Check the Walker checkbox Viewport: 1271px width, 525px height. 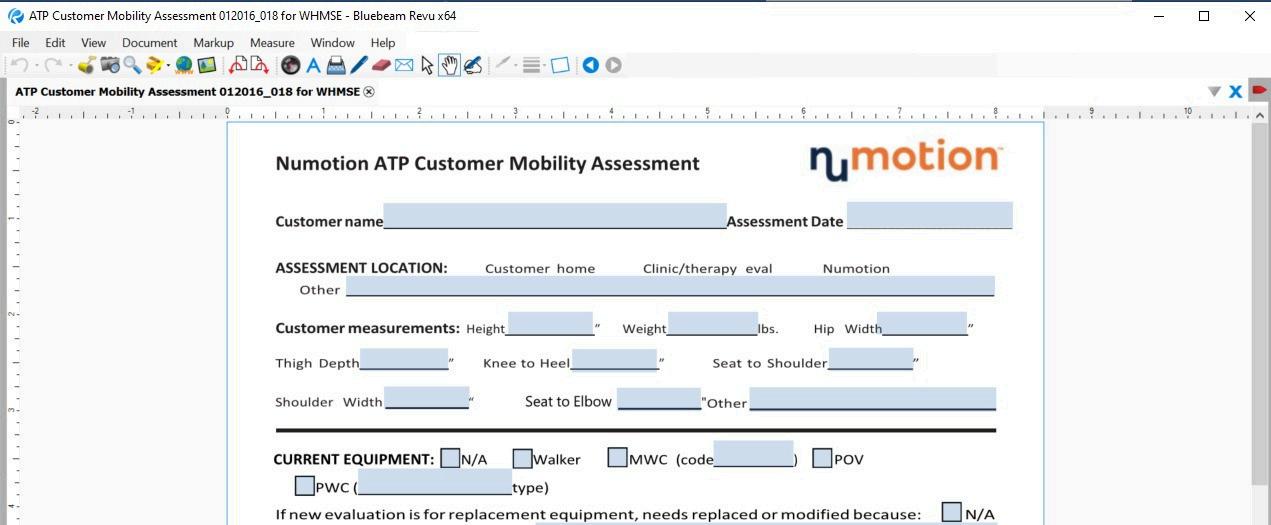tap(522, 458)
